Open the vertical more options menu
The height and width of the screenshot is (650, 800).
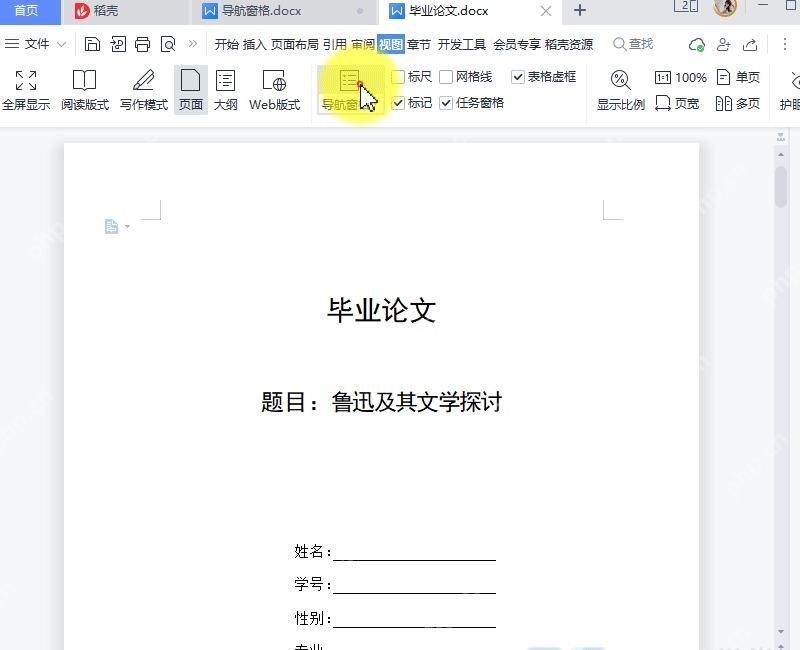(785, 44)
